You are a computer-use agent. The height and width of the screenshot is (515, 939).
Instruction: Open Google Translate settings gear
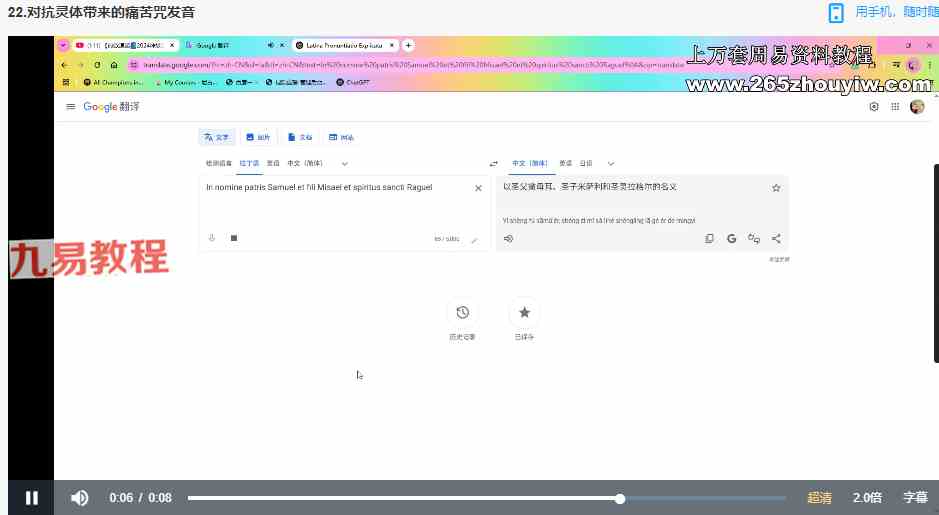(x=874, y=107)
